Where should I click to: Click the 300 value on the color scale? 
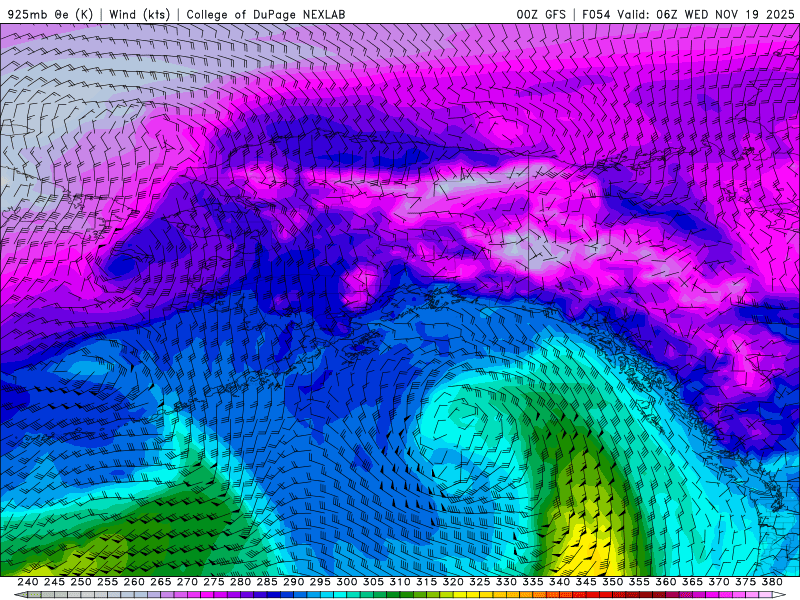[346, 582]
